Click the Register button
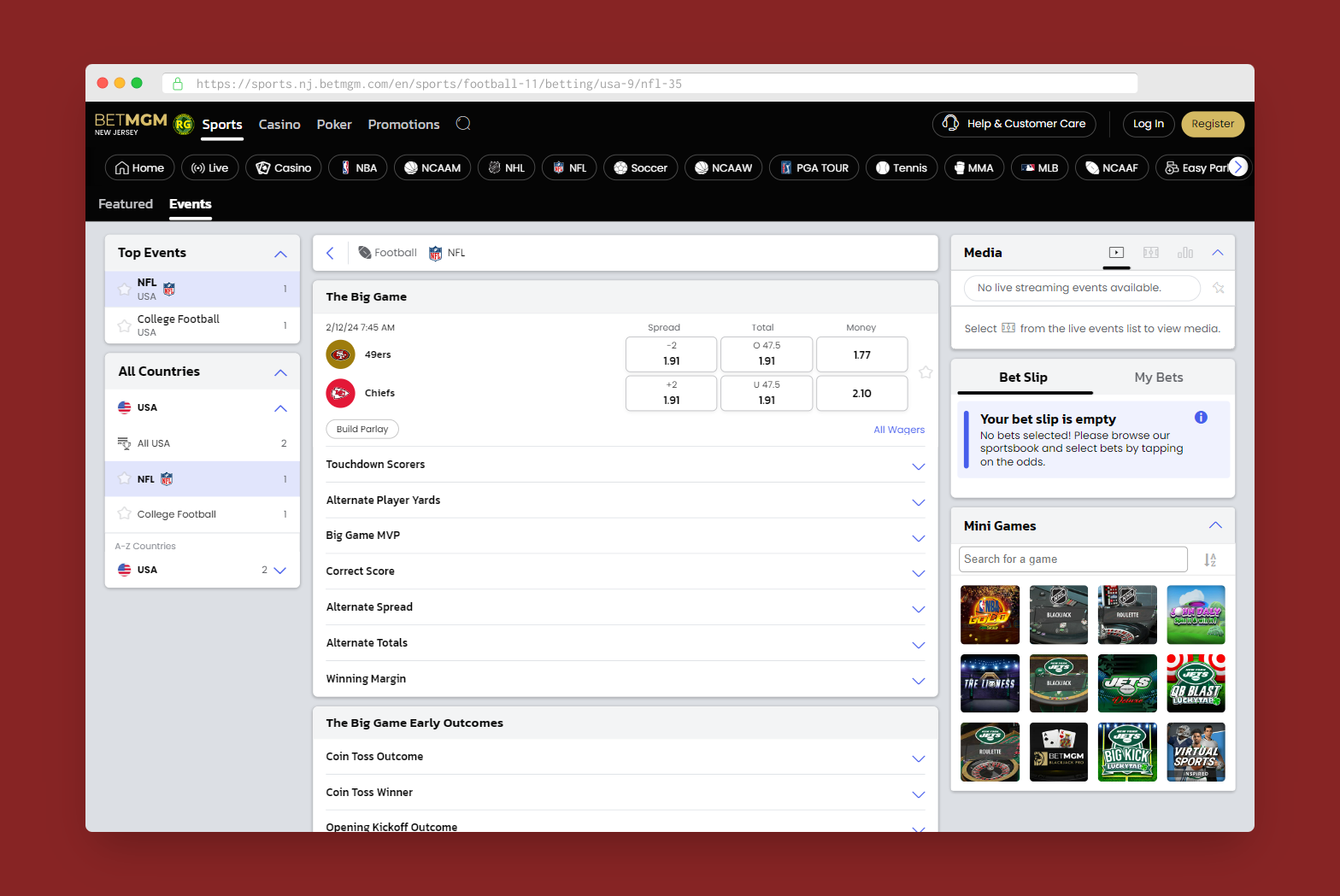1340x896 pixels. (1213, 124)
